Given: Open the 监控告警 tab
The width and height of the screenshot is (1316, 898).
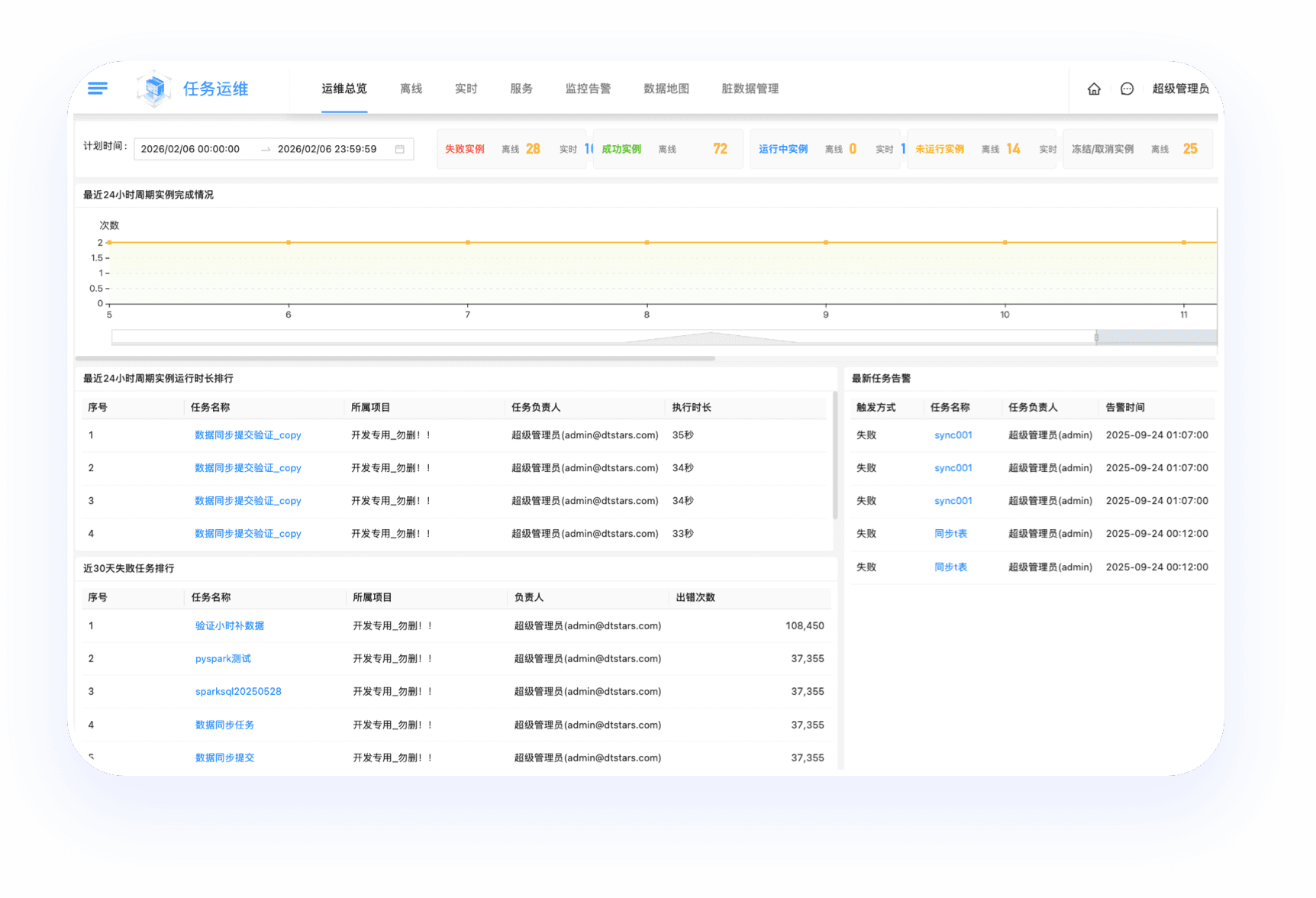Looking at the screenshot, I should point(588,89).
